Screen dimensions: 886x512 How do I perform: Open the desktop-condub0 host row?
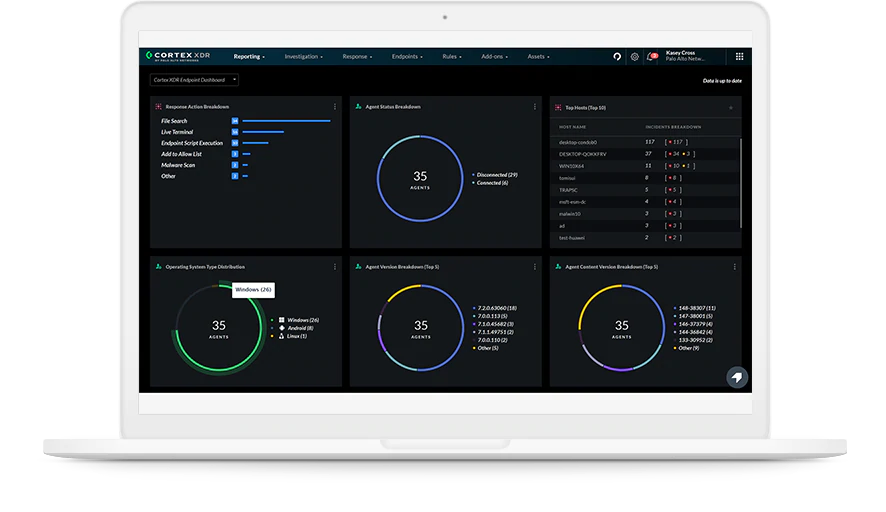[645, 142]
